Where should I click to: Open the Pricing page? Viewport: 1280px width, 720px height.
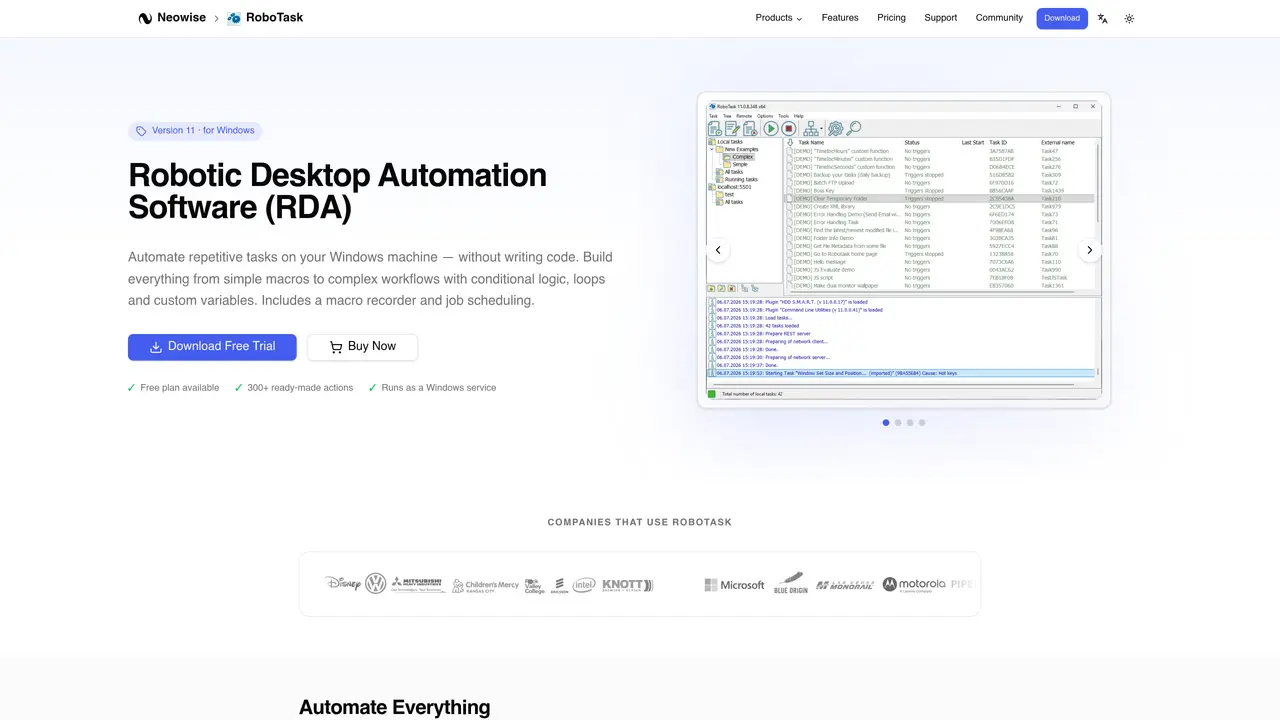(891, 18)
